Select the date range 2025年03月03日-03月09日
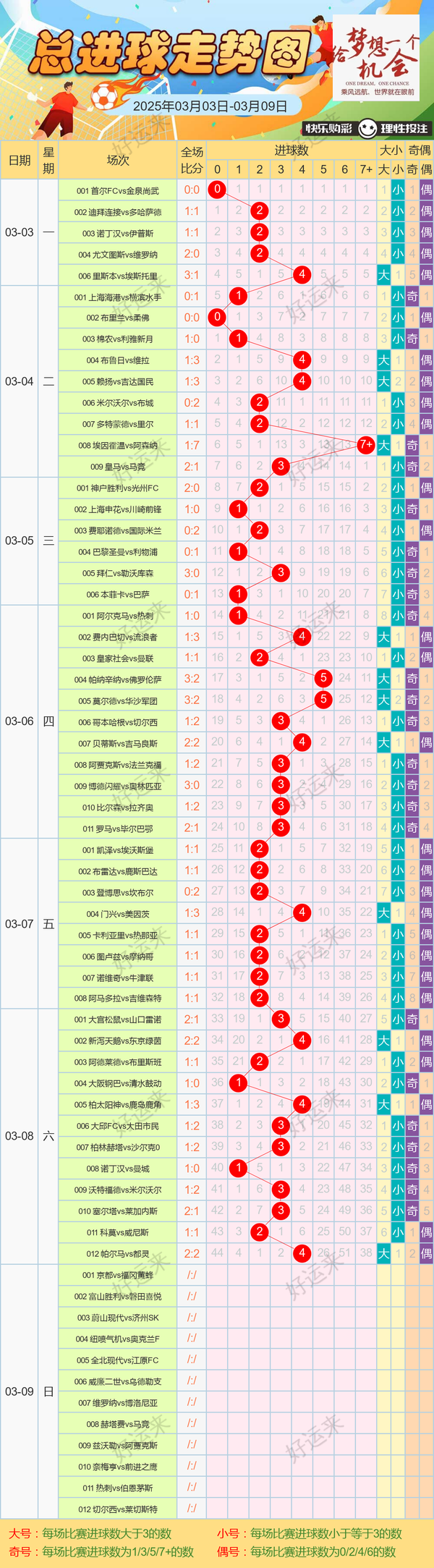 tap(210, 106)
